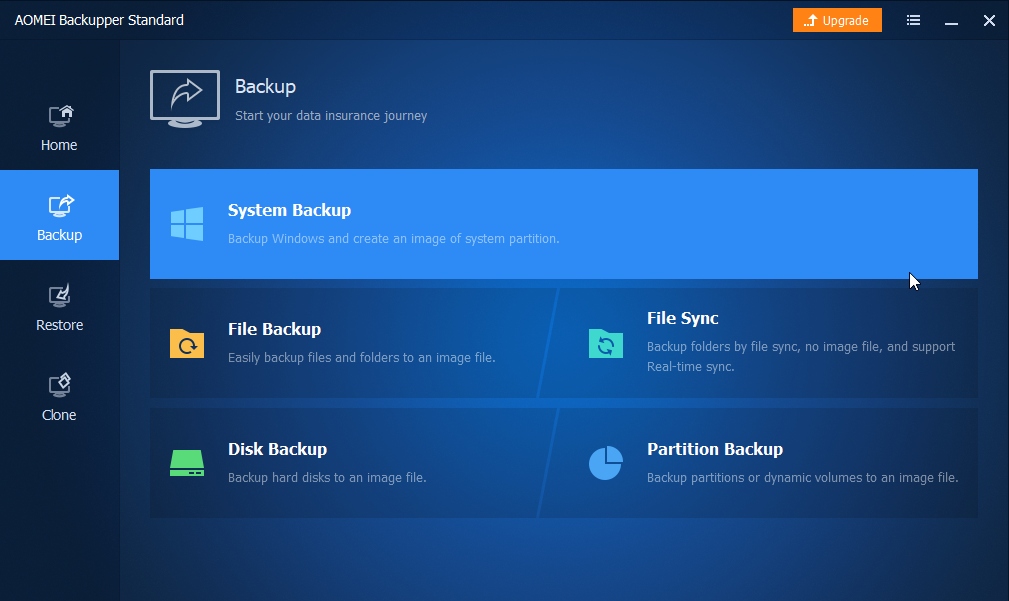Click the Backup sidebar icon
1009x601 pixels.
pyautogui.click(x=61, y=206)
